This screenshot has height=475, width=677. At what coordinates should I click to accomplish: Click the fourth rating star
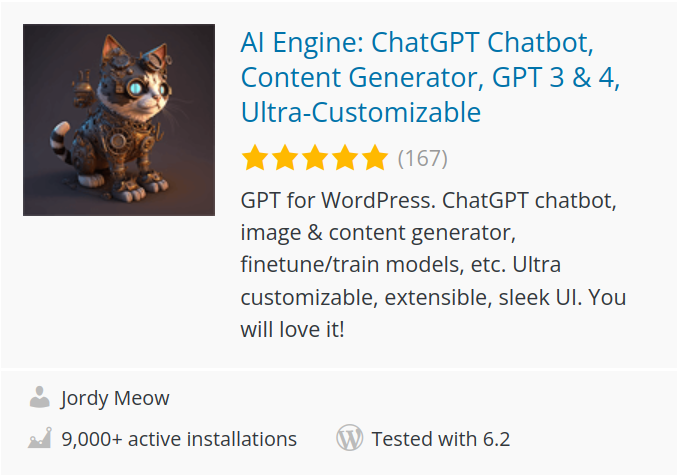344,158
